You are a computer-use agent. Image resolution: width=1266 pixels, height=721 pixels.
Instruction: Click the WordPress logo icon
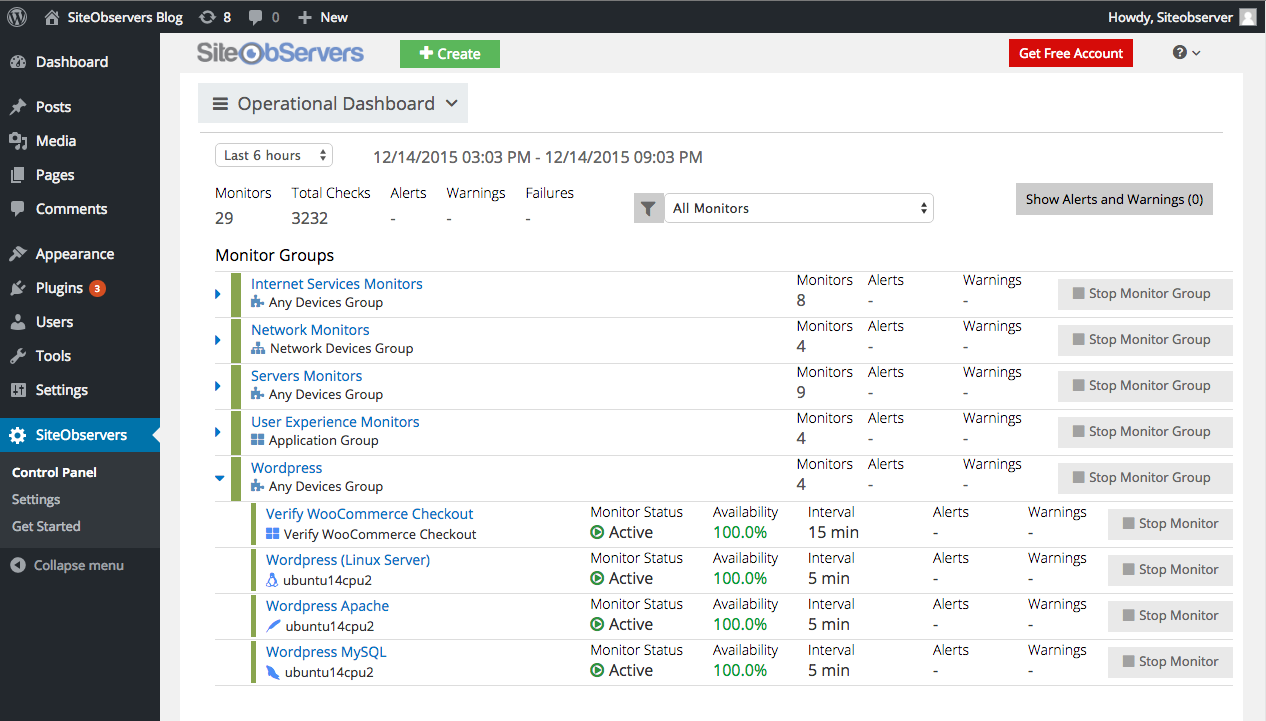[17, 16]
